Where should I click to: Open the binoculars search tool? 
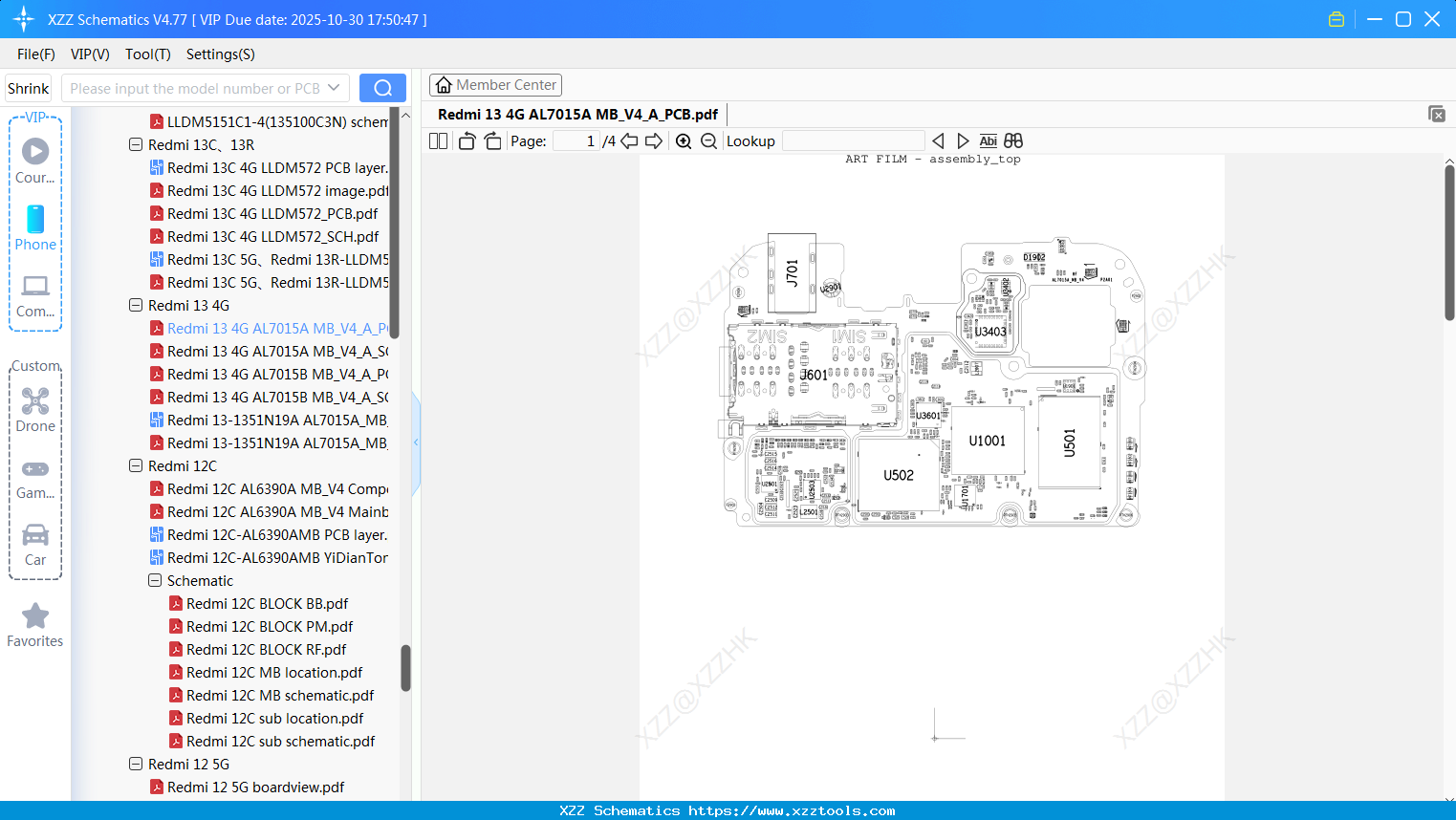[x=1012, y=140]
